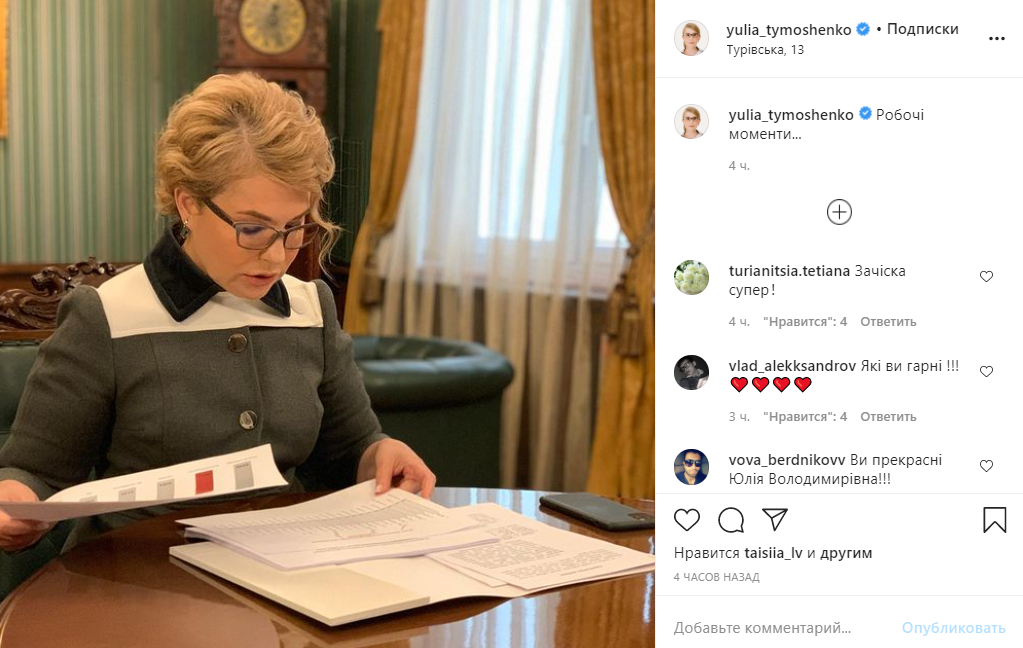The image size is (1023, 648).
Task: Load more comments with the plus circle
Action: pyautogui.click(x=839, y=212)
